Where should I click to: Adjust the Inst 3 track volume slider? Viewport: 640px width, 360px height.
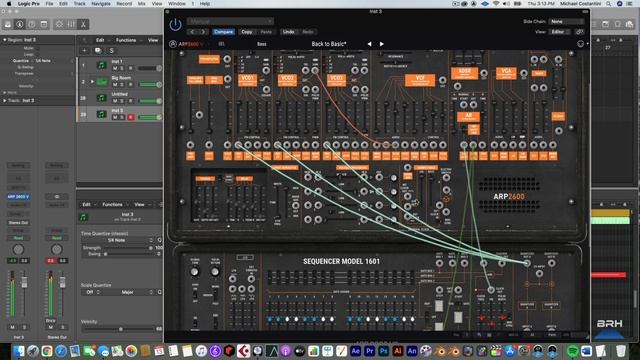click(149, 117)
